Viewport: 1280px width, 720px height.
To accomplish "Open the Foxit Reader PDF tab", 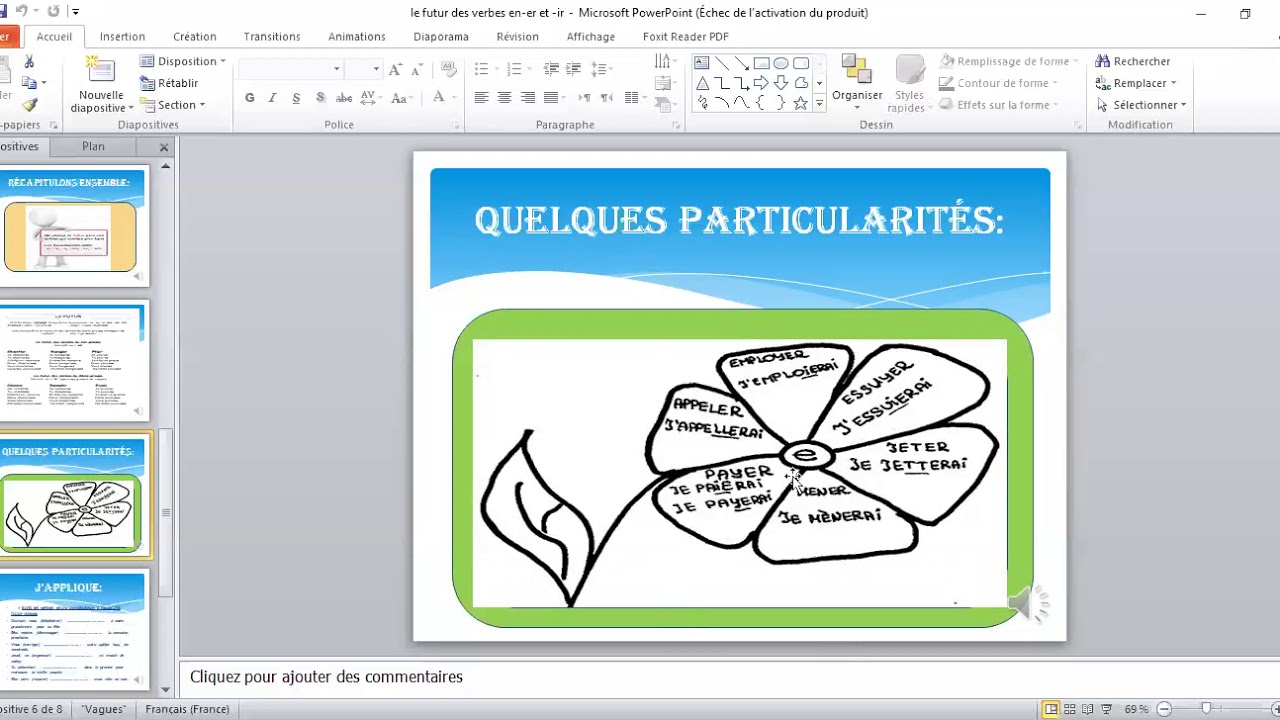I will coord(686,37).
